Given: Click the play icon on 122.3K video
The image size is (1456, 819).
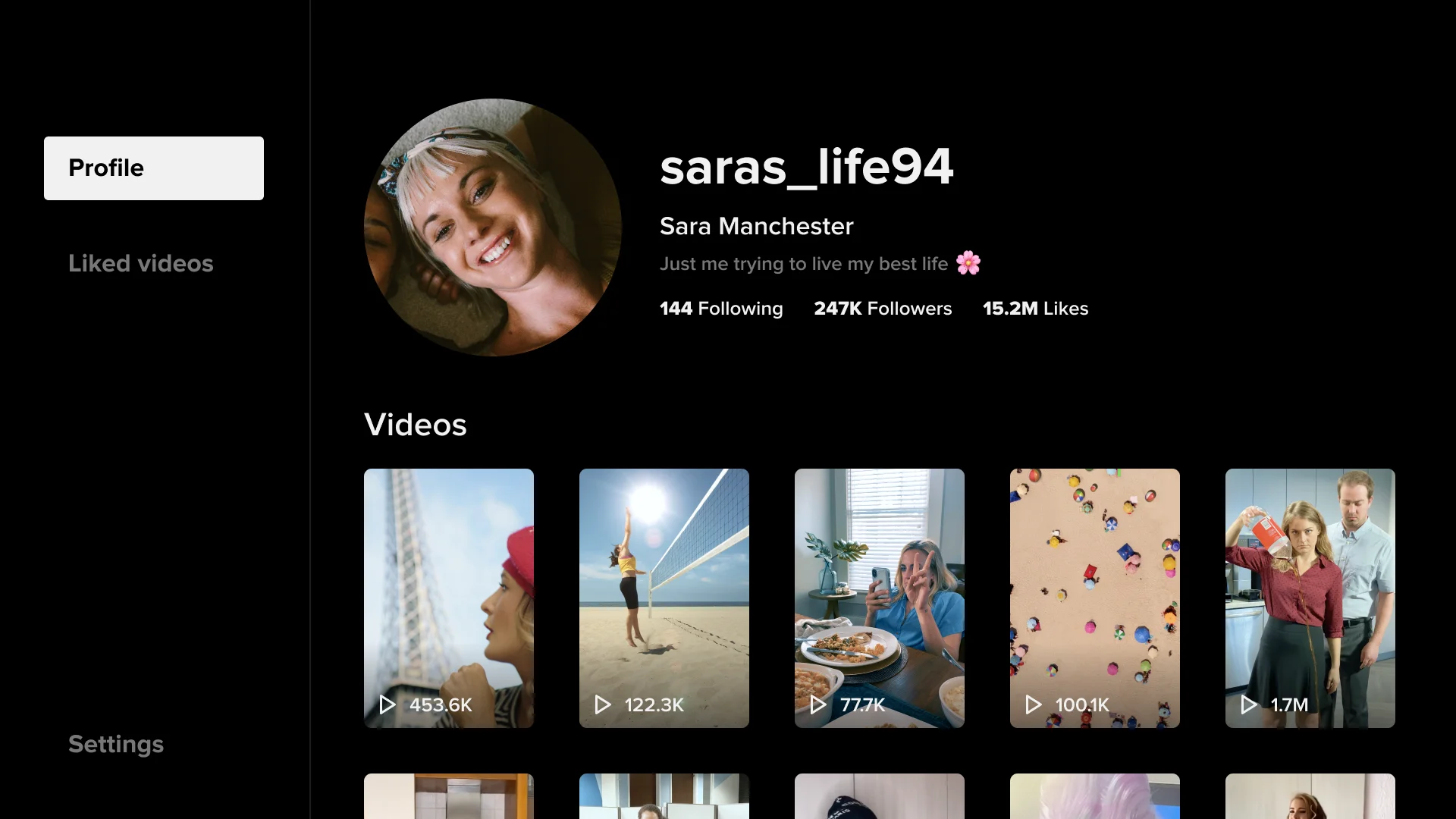Looking at the screenshot, I should coord(602,704).
